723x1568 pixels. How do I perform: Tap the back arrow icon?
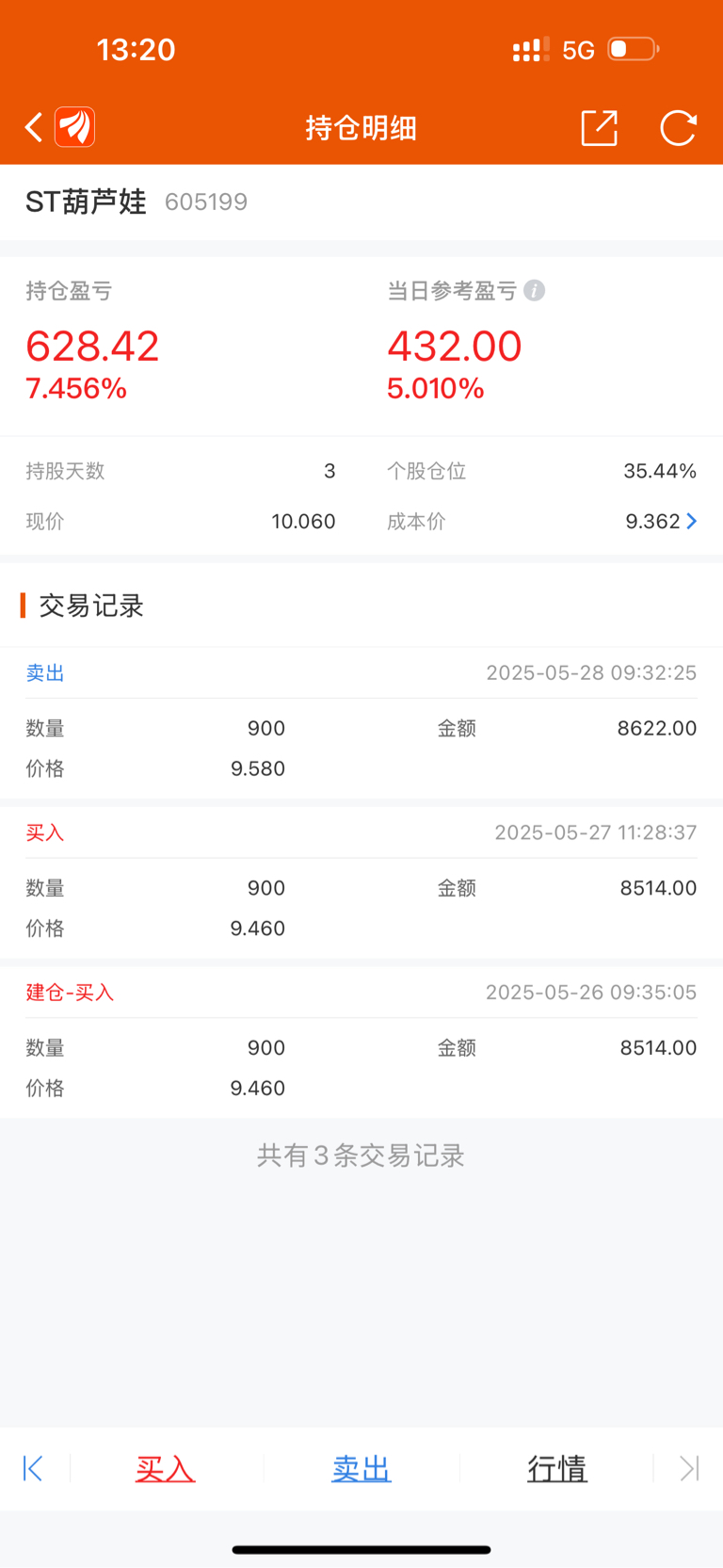[x=34, y=127]
